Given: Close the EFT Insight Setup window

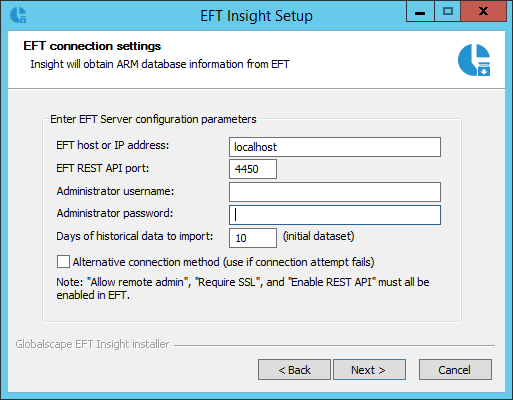Looking at the screenshot, I should 483,12.
